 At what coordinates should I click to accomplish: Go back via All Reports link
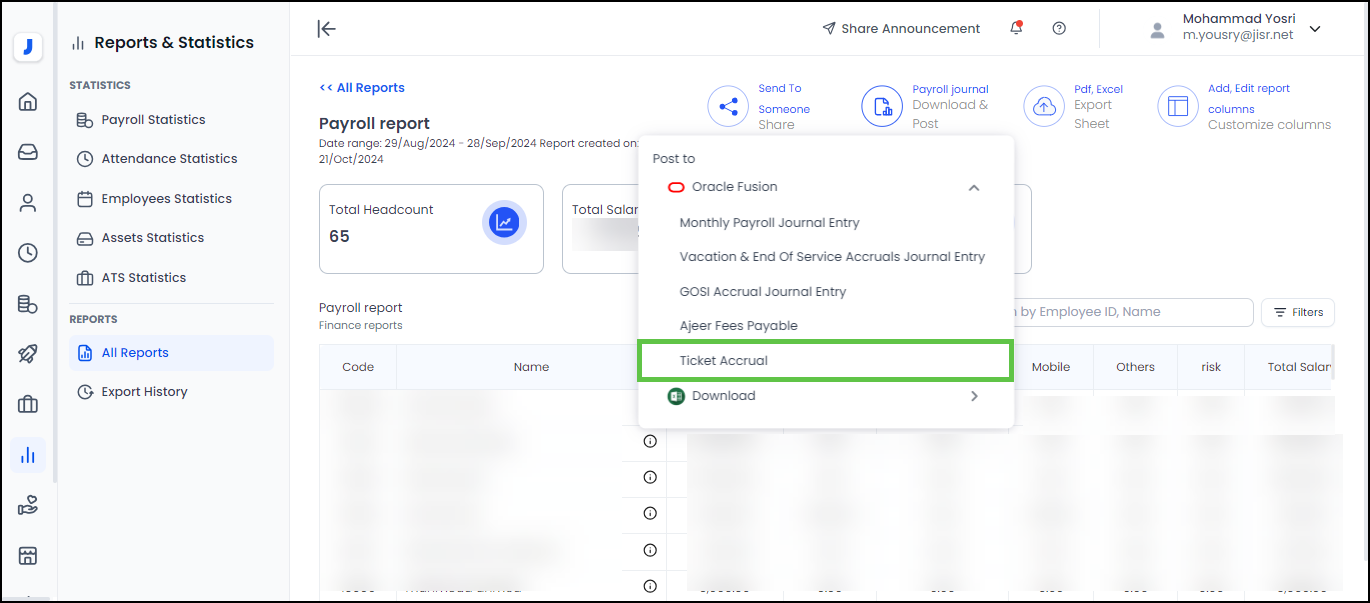[362, 88]
